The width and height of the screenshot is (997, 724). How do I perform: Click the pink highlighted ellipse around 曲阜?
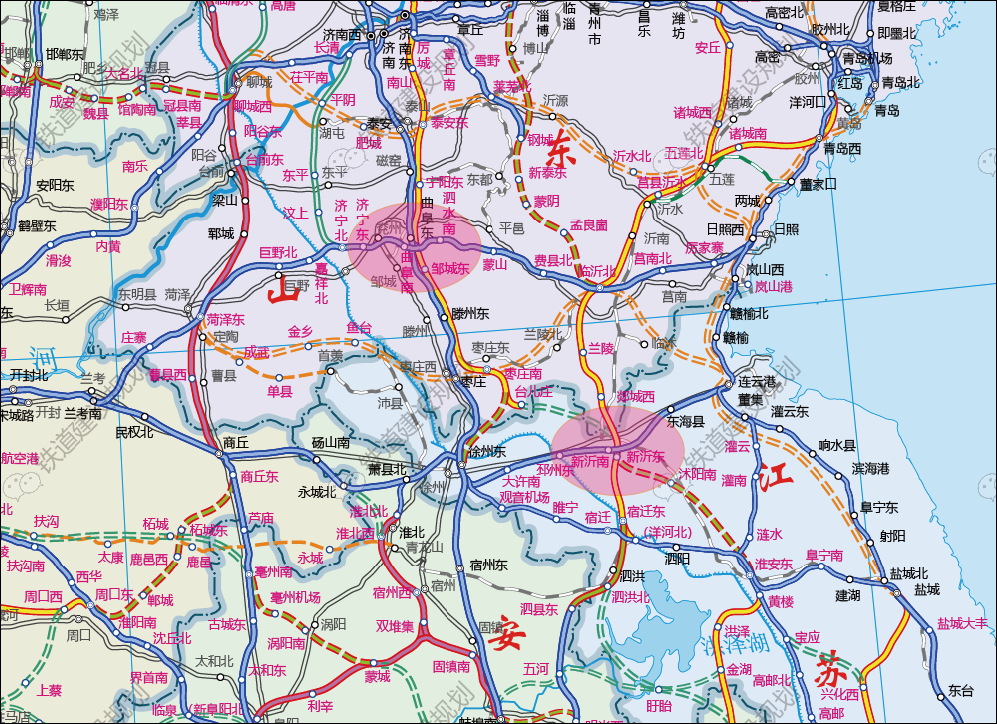(414, 247)
